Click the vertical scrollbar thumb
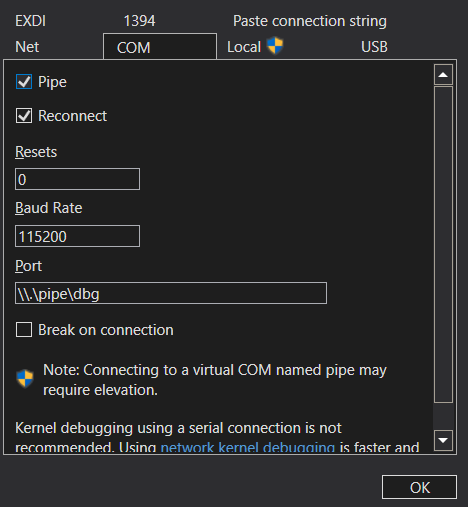 pyautogui.click(x=443, y=245)
